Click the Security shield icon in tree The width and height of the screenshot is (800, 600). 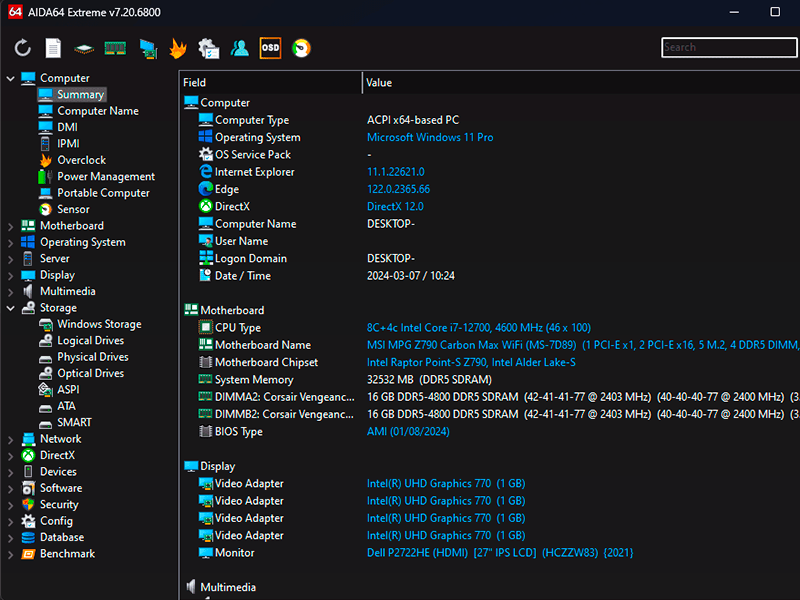[x=28, y=505]
